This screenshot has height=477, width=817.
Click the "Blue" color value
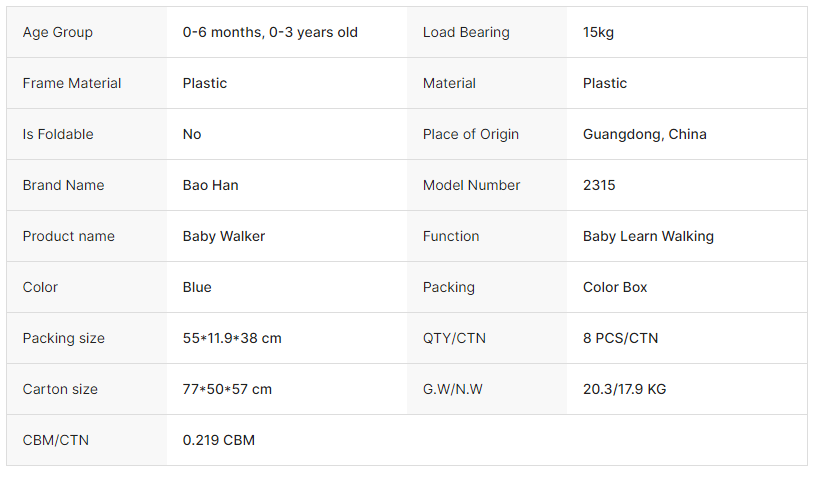pyautogui.click(x=197, y=287)
